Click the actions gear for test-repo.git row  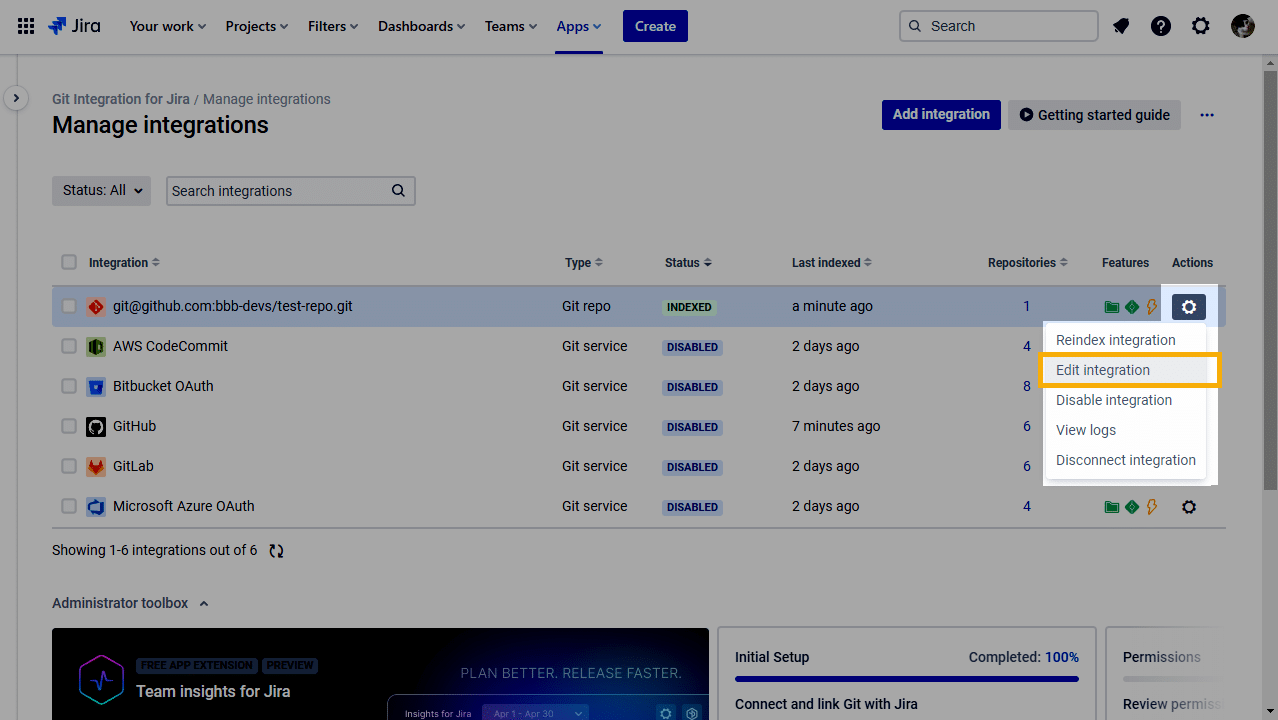click(x=1189, y=307)
